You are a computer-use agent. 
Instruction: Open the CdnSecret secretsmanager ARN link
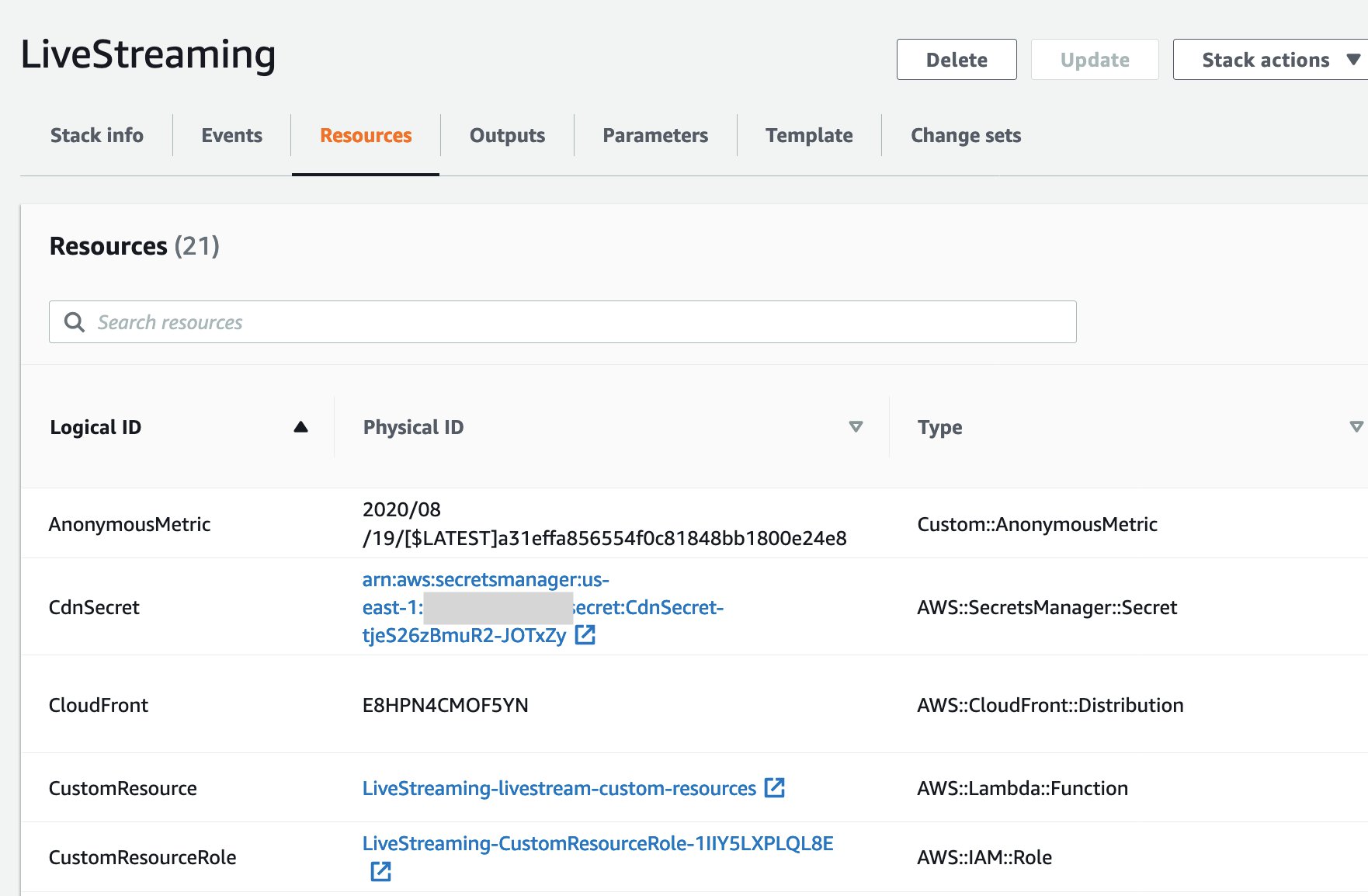click(x=543, y=607)
